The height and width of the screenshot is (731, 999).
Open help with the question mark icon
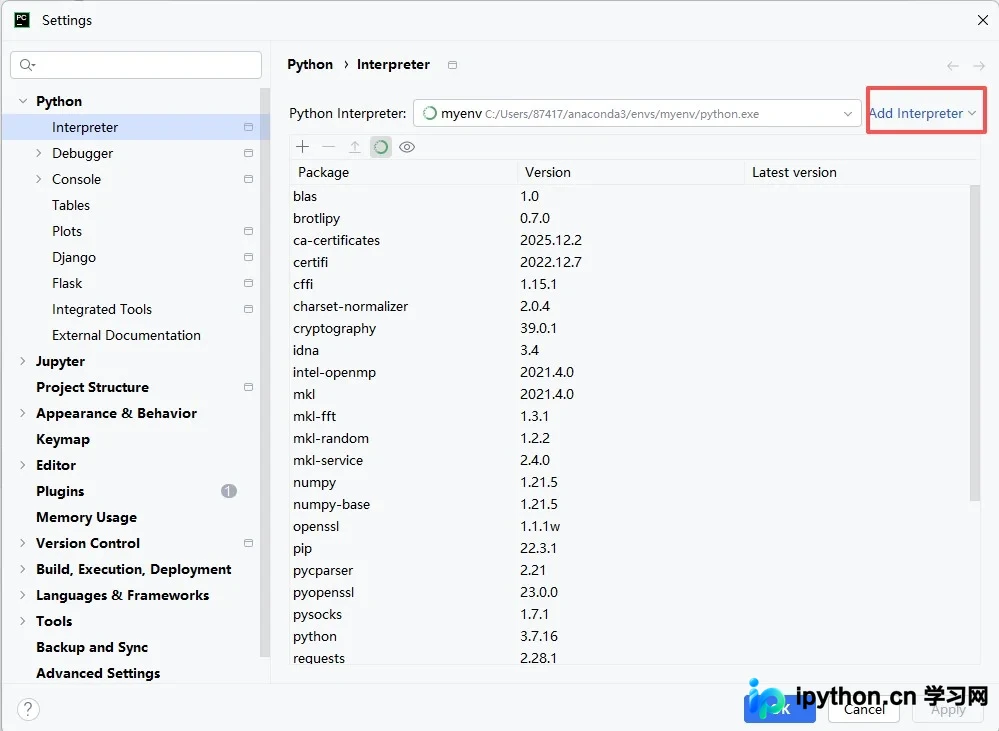click(x=28, y=709)
